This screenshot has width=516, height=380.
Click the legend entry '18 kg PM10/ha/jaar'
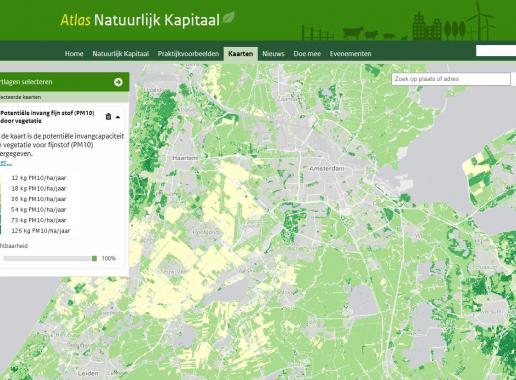click(39, 188)
